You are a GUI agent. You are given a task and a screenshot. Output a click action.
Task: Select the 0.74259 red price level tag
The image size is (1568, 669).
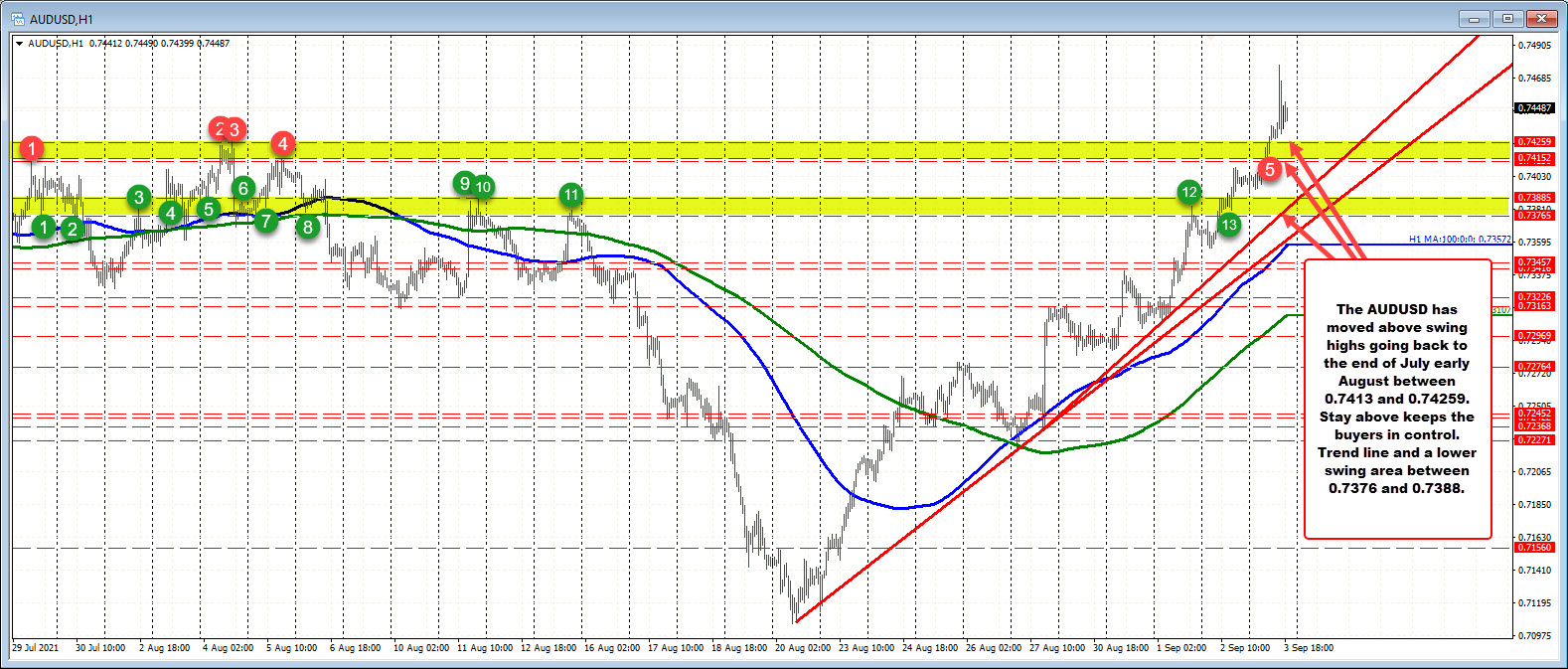coord(1533,142)
